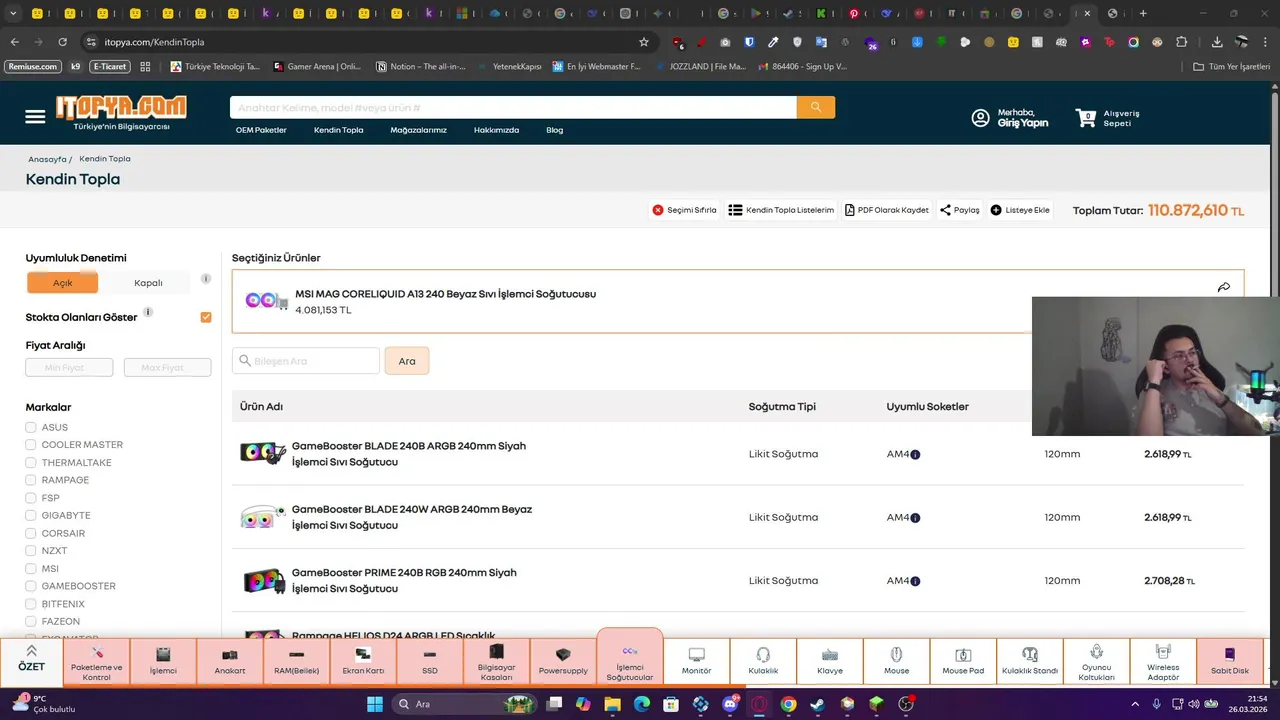Image resolution: width=1280 pixels, height=720 pixels.
Task: Select the İşlemci category icon
Action: tap(163, 661)
